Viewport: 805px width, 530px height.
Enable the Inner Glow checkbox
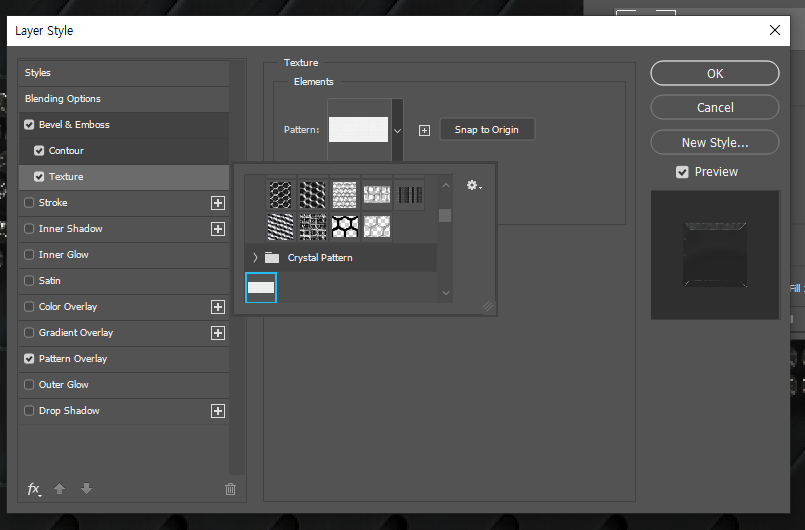(x=29, y=255)
